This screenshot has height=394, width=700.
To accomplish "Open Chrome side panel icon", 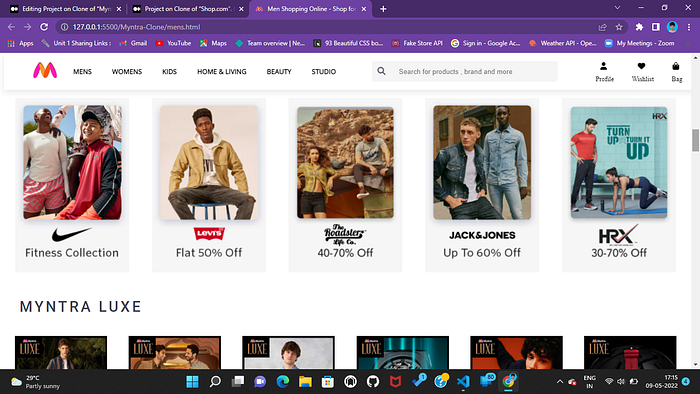I will coord(655,27).
